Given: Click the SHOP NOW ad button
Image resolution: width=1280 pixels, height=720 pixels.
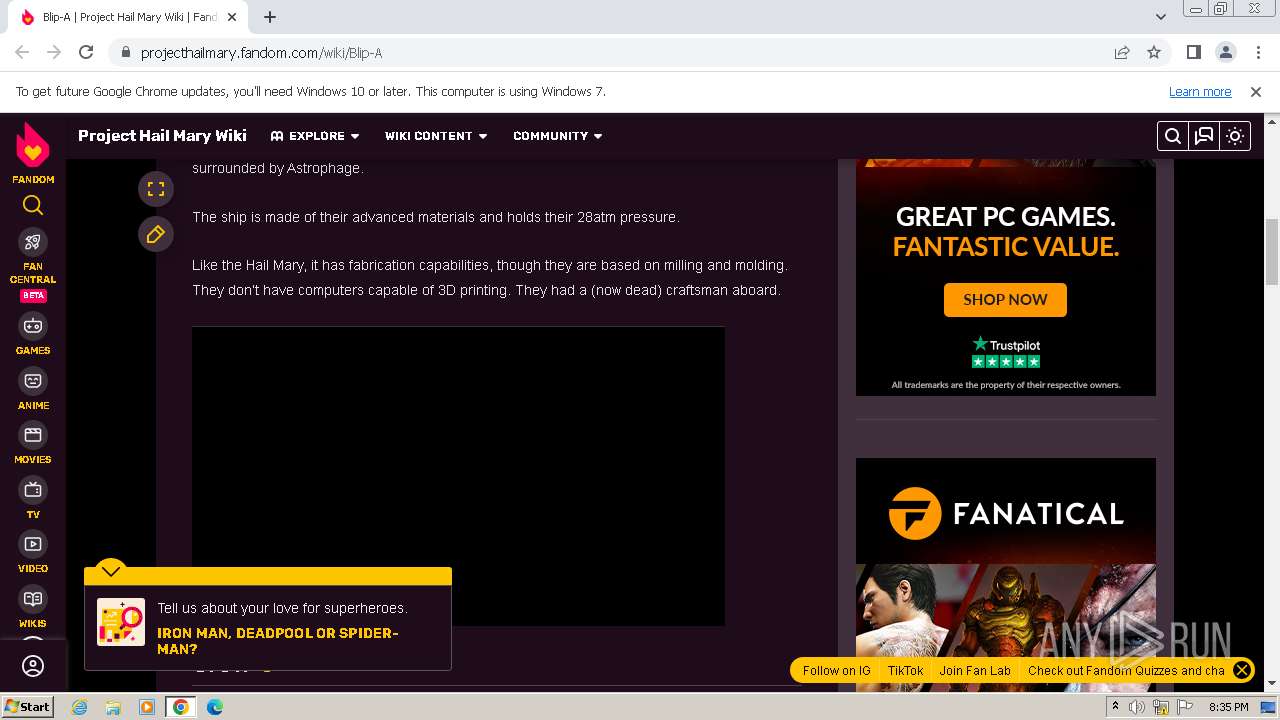Looking at the screenshot, I should 1005,300.
